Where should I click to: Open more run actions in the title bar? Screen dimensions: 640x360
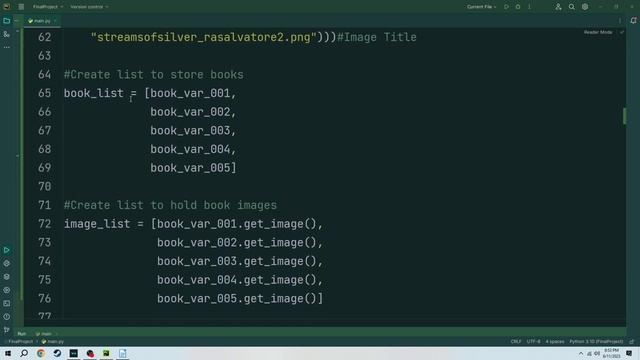click(529, 7)
